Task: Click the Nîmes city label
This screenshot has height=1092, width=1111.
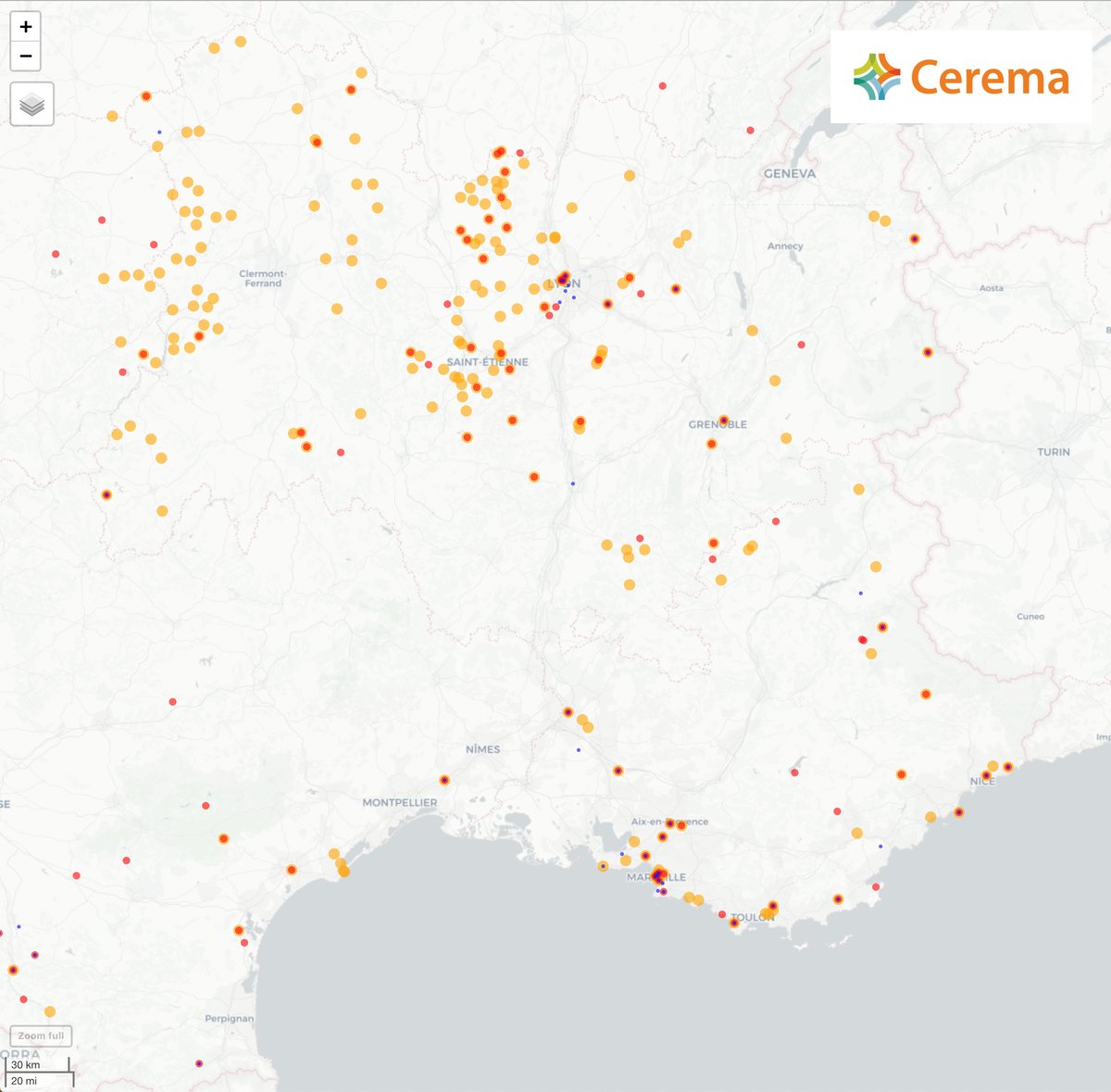Action: (482, 749)
